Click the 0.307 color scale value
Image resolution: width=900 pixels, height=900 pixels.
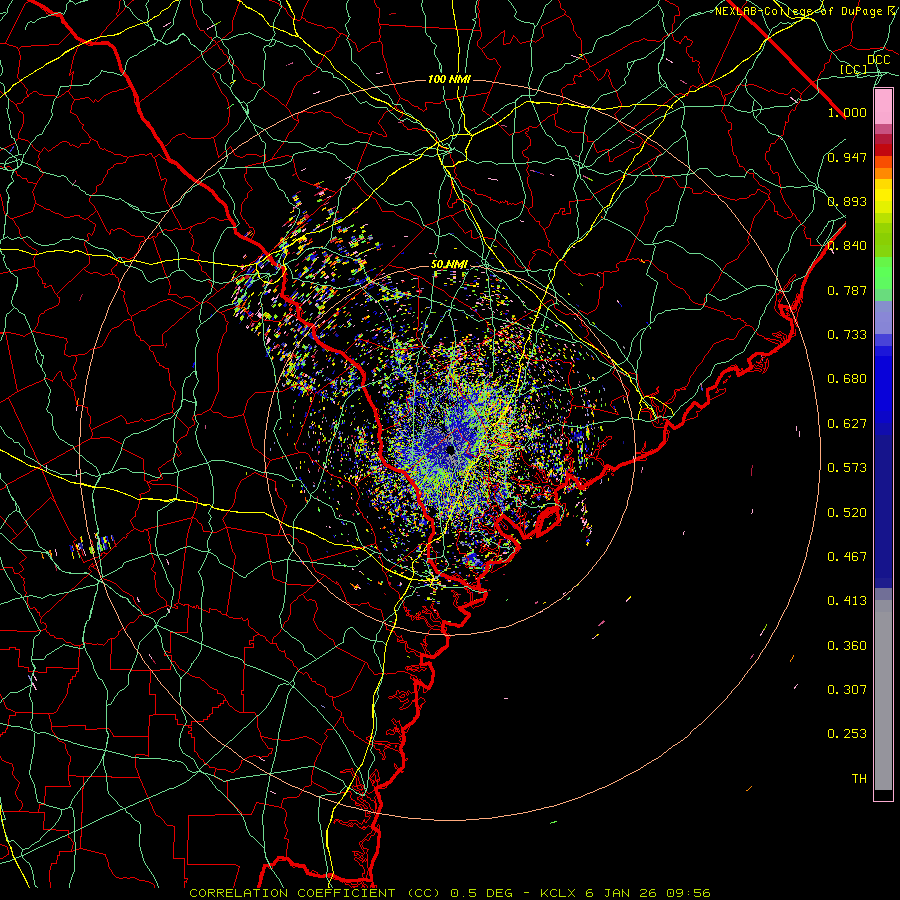pos(847,689)
